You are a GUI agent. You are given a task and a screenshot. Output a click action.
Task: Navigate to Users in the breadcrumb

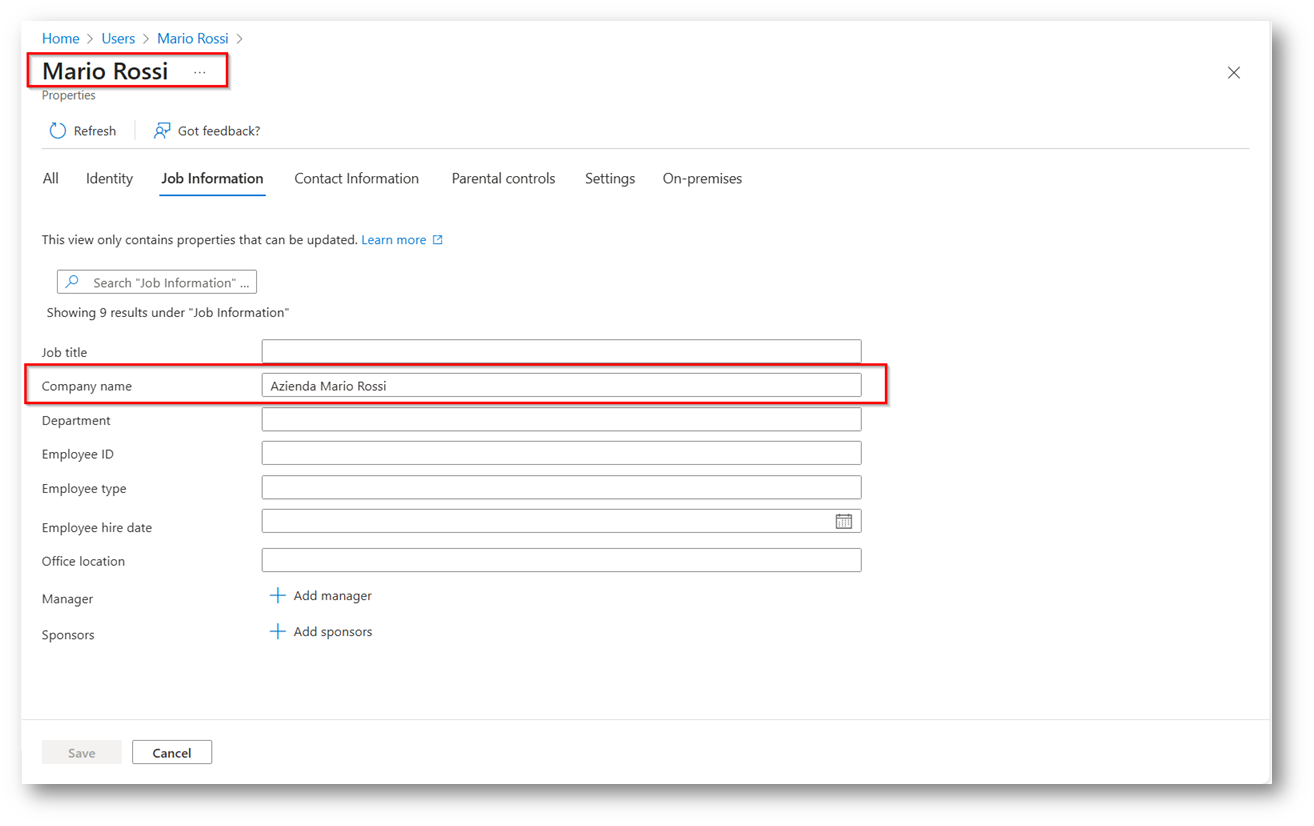(x=118, y=38)
